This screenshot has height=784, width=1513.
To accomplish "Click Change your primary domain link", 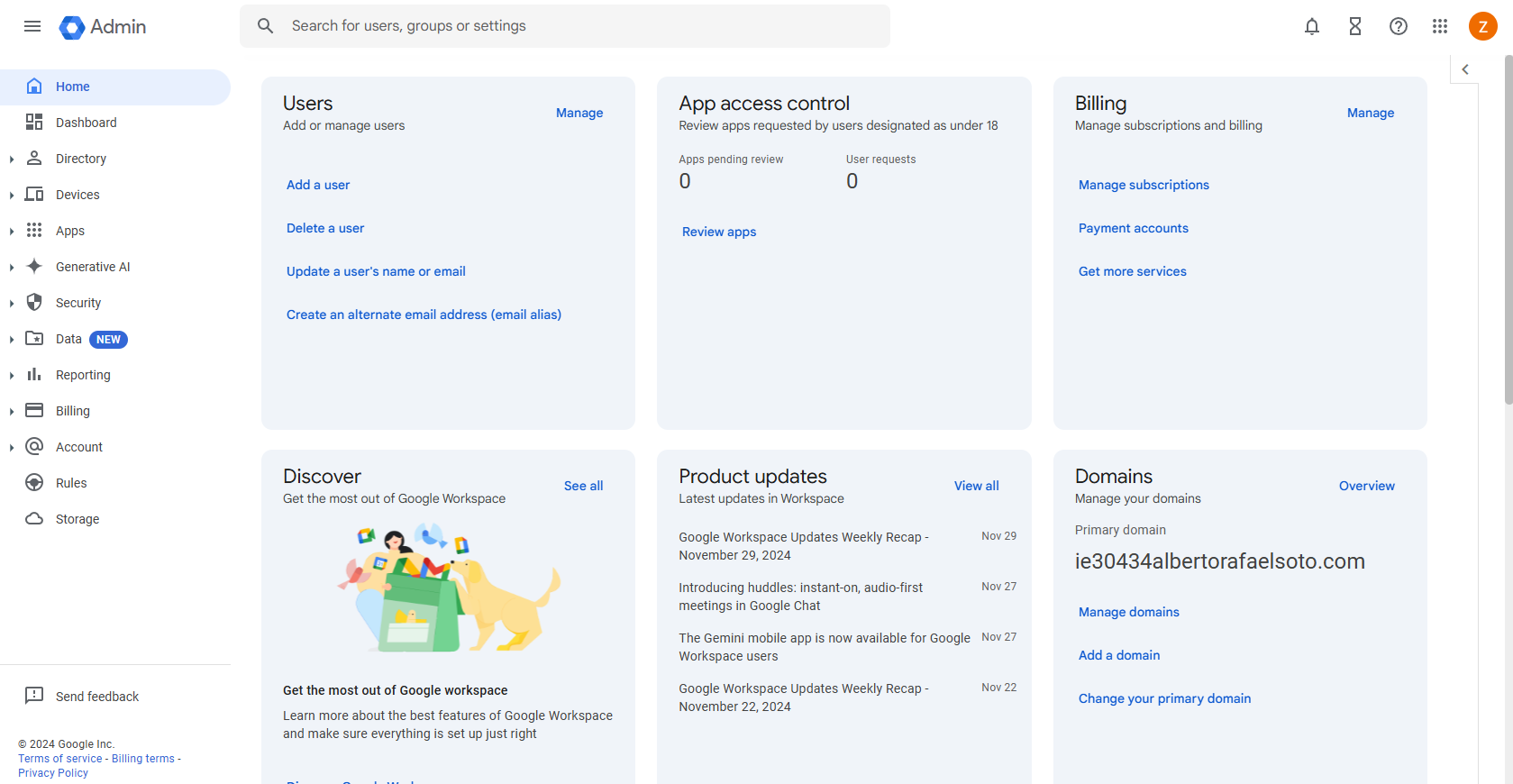I will [x=1164, y=698].
